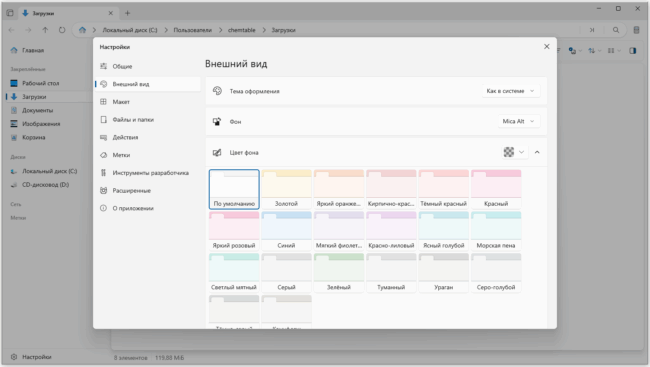Viewport: 650px width, 367px height.
Task: Select the Туманный background color
Action: click(x=391, y=273)
